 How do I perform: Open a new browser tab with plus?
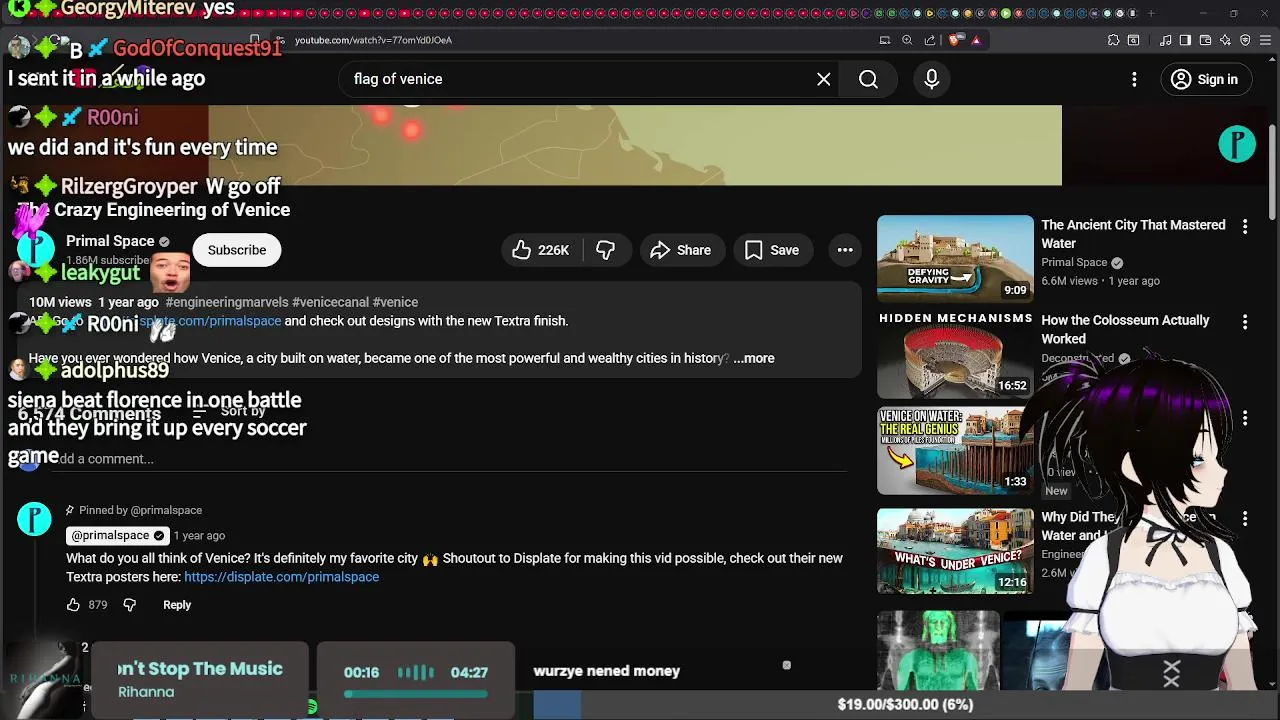coord(1151,13)
